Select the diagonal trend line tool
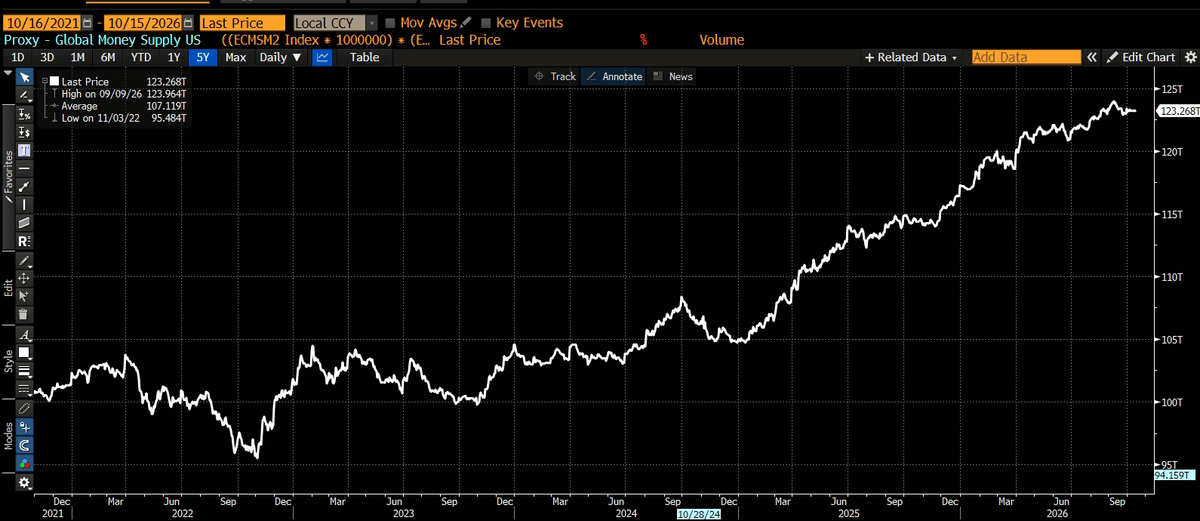1200x521 pixels. tap(25, 186)
